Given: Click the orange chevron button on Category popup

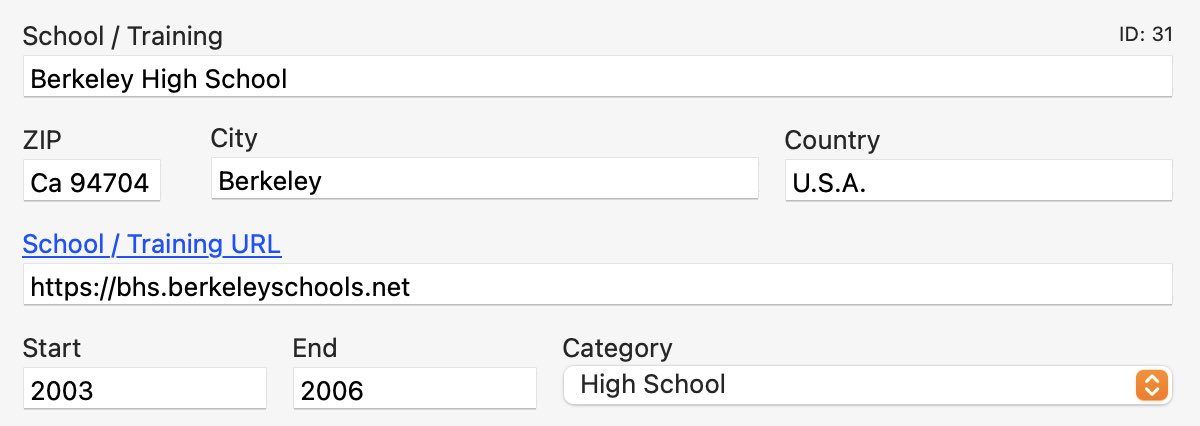Looking at the screenshot, I should pos(1151,385).
